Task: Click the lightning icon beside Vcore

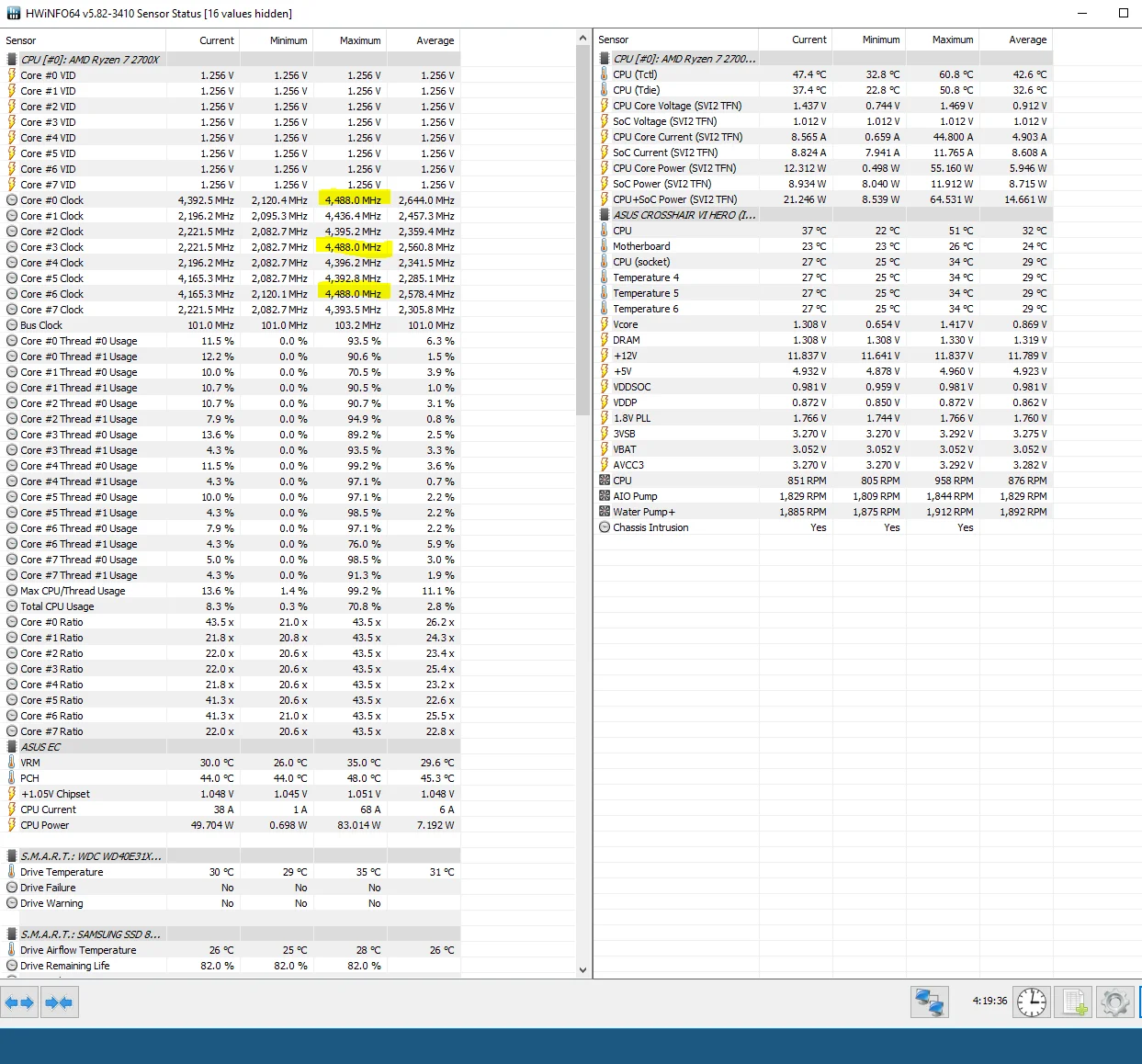Action: (x=605, y=324)
